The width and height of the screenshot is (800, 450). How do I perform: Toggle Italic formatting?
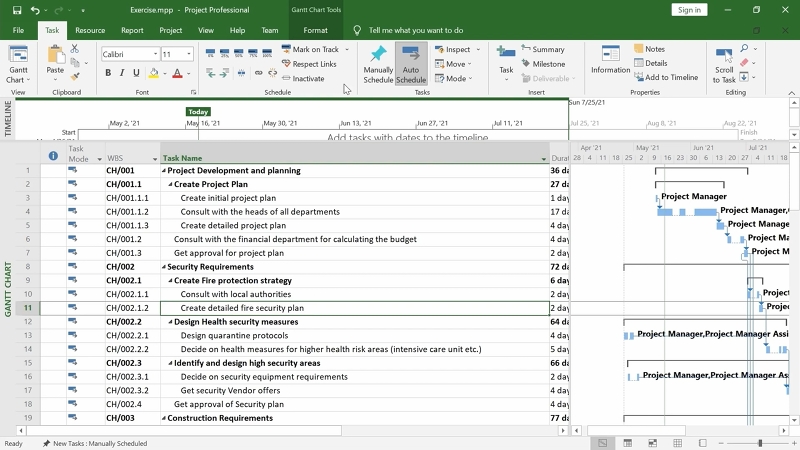pos(122,73)
